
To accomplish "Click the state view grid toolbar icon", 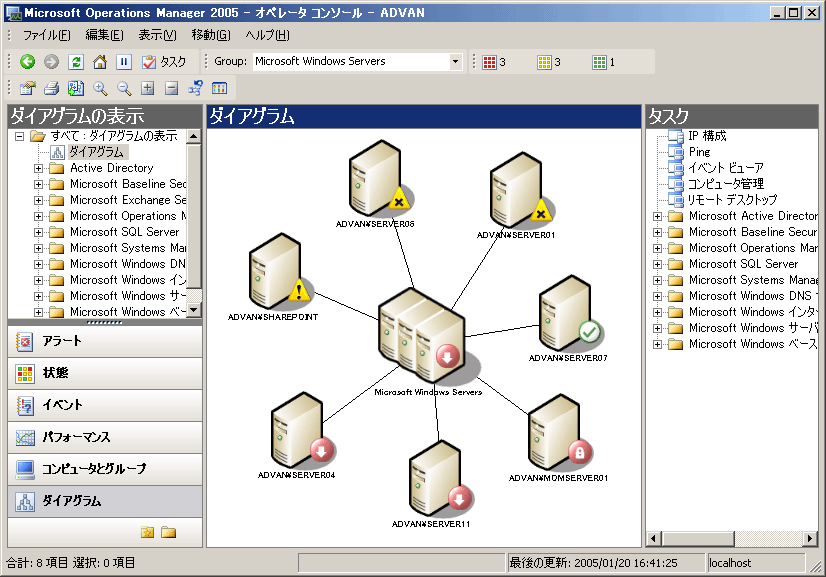I will [x=219, y=88].
